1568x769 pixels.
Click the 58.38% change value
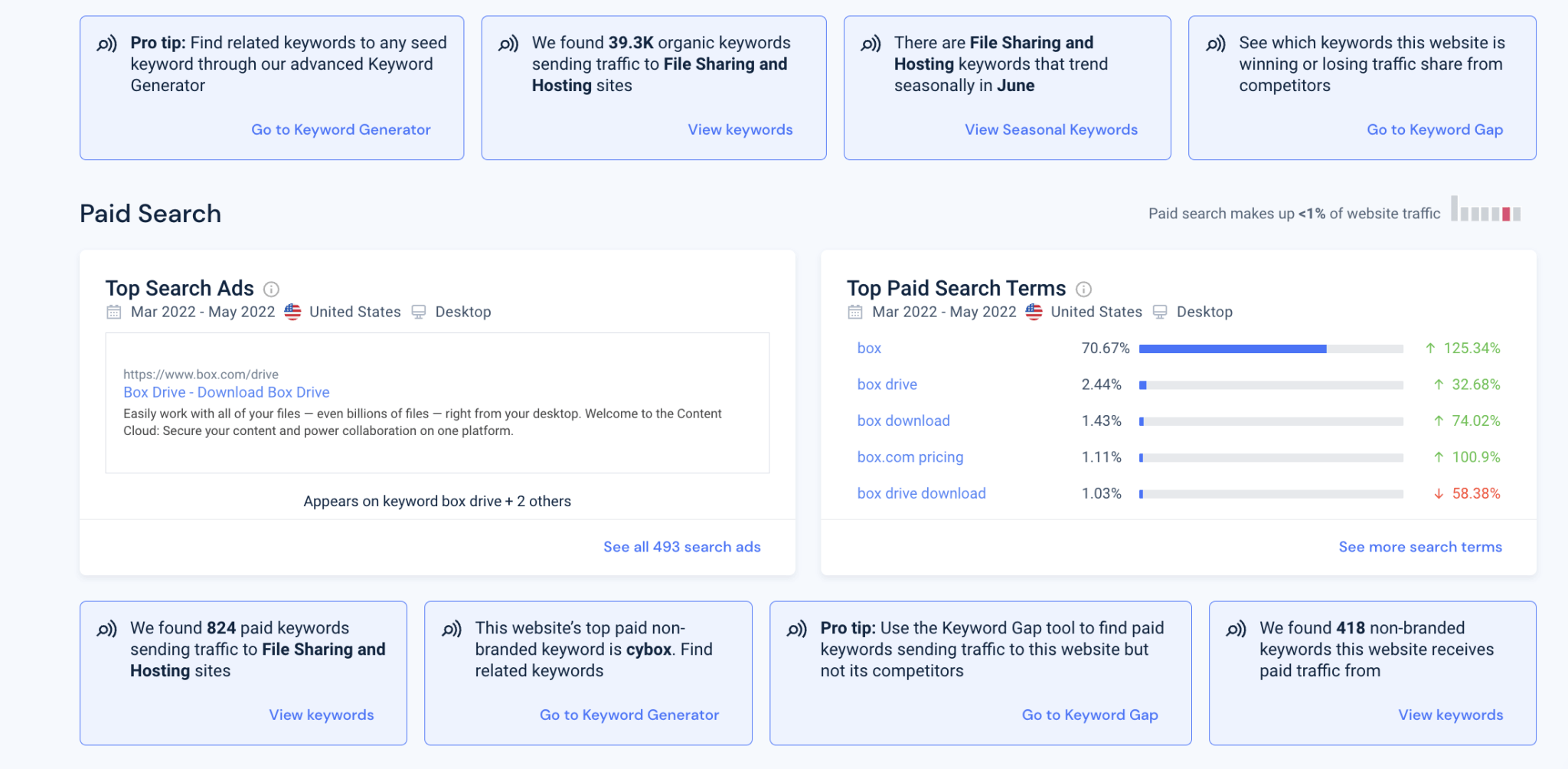(1476, 493)
